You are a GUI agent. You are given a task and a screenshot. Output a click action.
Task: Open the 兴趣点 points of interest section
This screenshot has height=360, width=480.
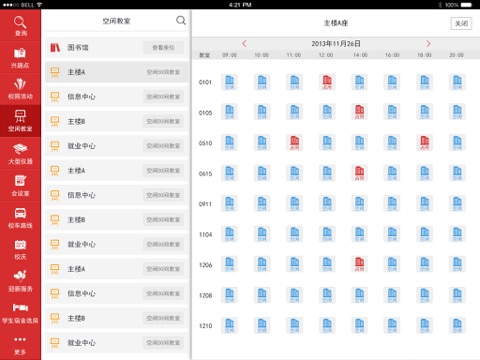pos(20,58)
